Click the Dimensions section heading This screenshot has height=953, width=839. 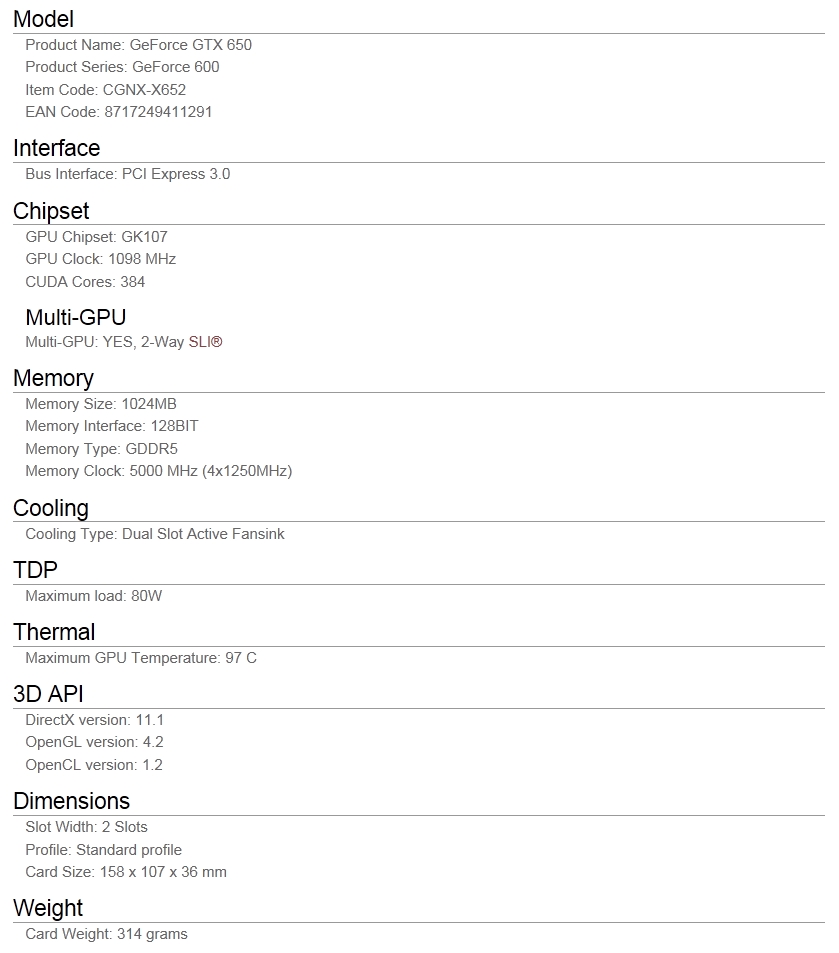coord(72,801)
